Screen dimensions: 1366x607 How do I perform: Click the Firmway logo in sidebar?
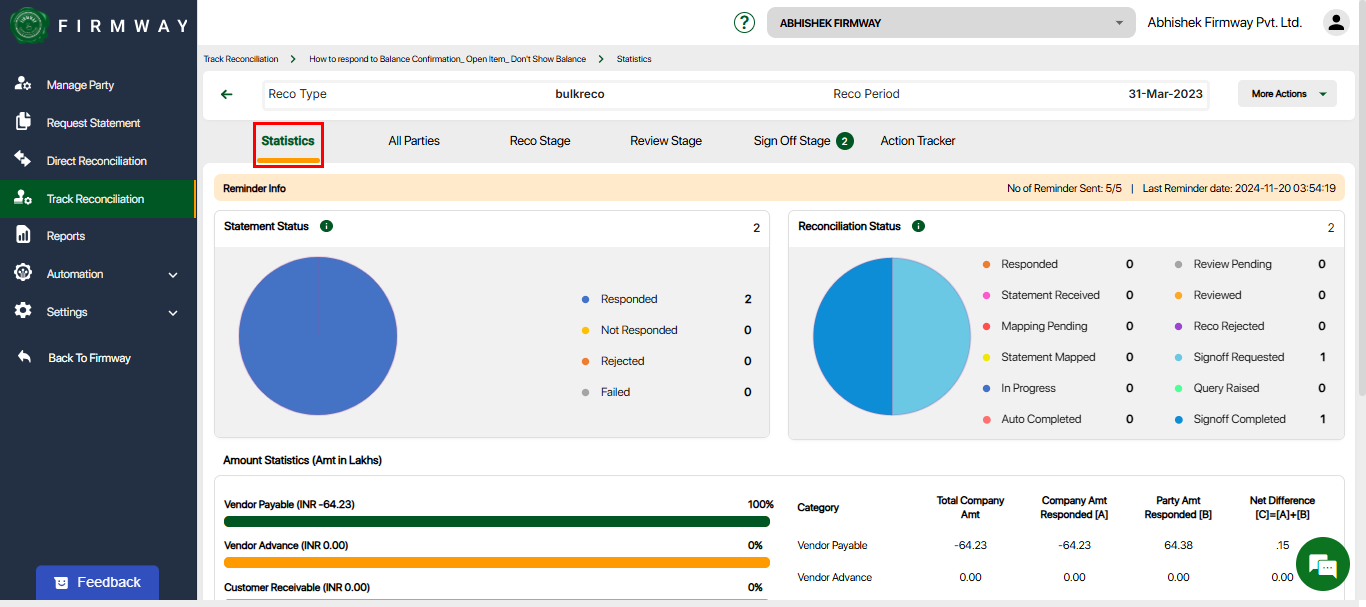coord(29,26)
